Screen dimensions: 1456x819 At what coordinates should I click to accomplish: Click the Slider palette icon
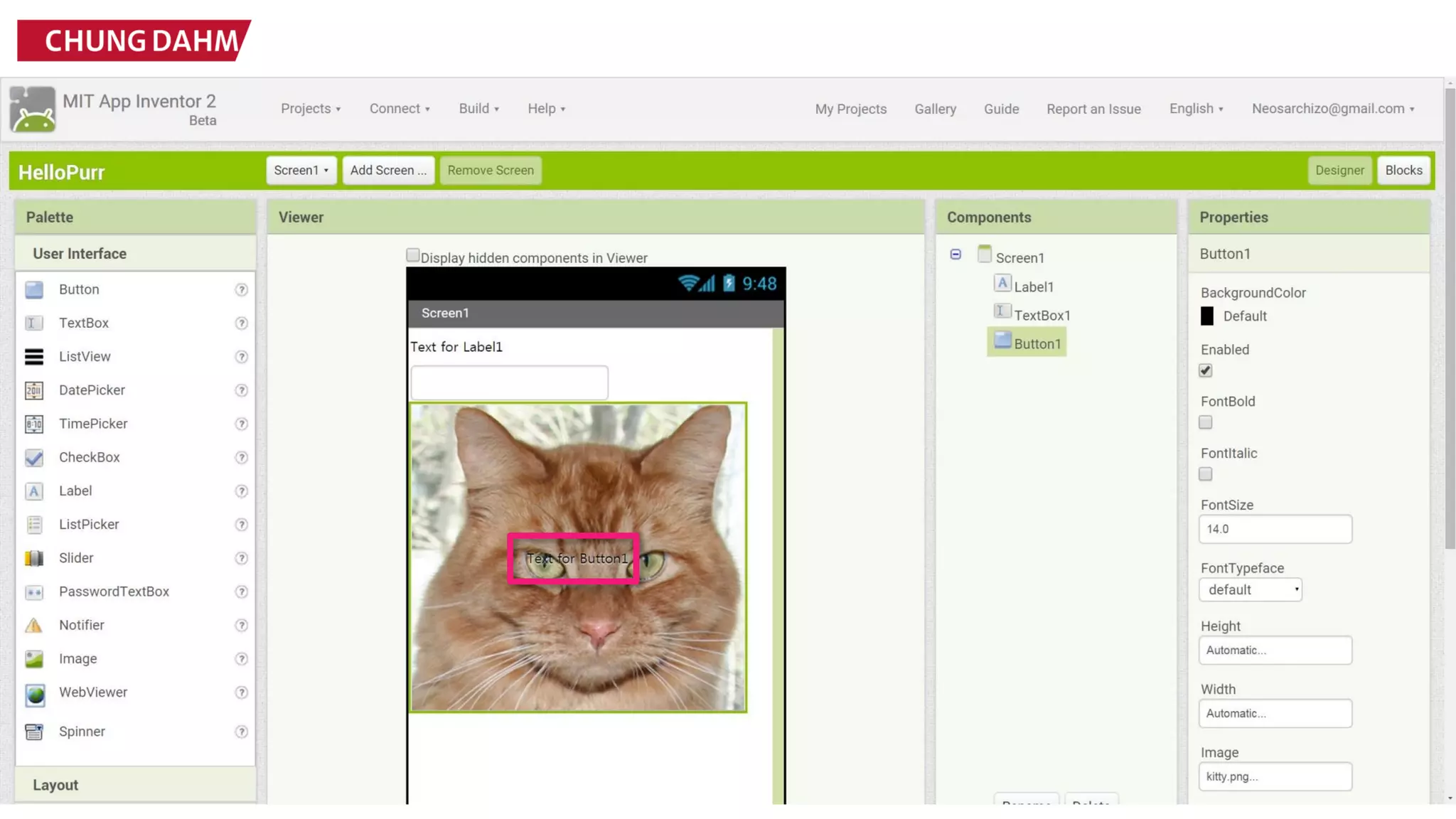[34, 558]
